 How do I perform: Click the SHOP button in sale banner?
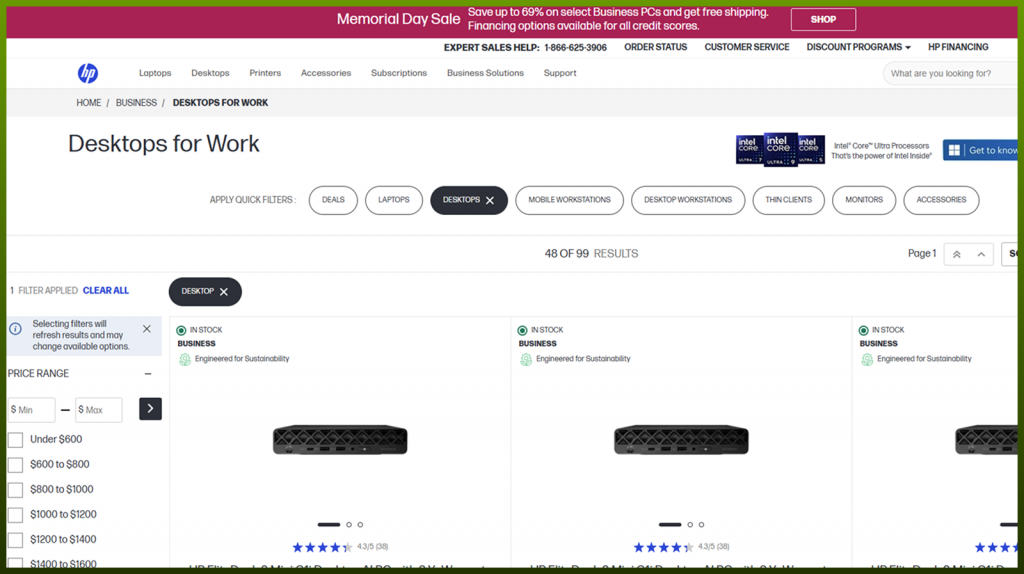[x=823, y=20]
